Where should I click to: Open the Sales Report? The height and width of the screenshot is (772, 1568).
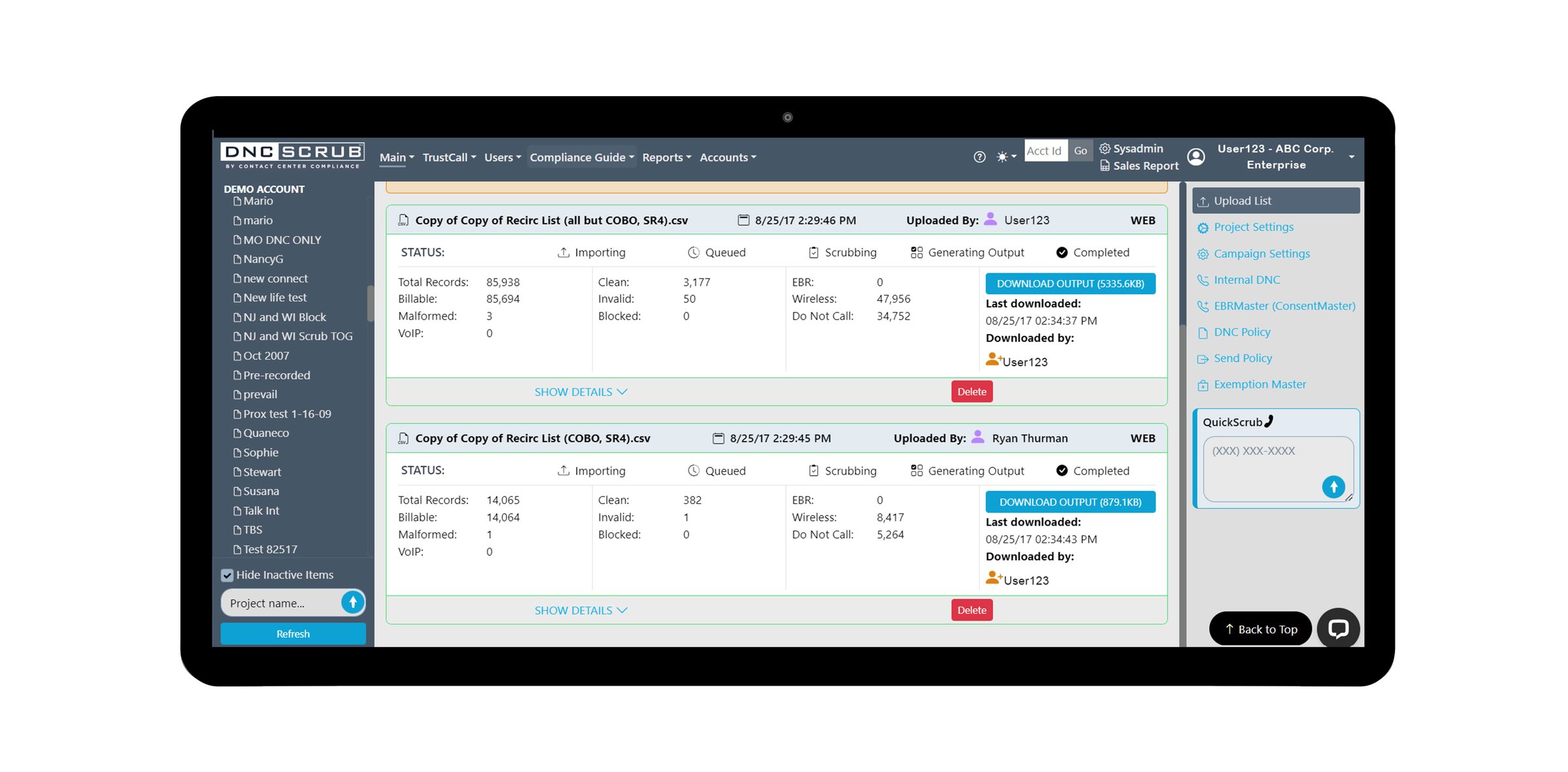(1145, 165)
